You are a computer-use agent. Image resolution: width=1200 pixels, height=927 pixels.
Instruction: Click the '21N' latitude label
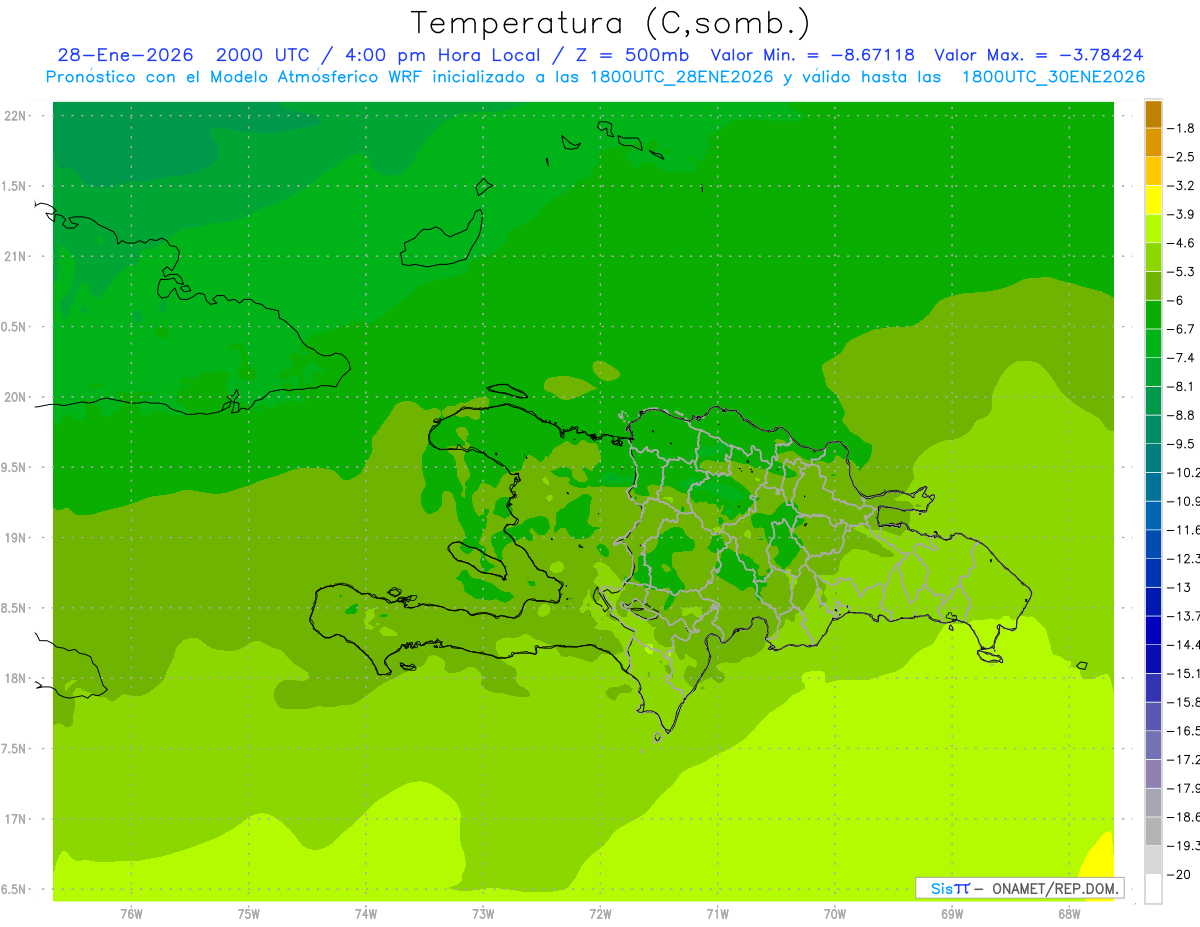coord(17,256)
